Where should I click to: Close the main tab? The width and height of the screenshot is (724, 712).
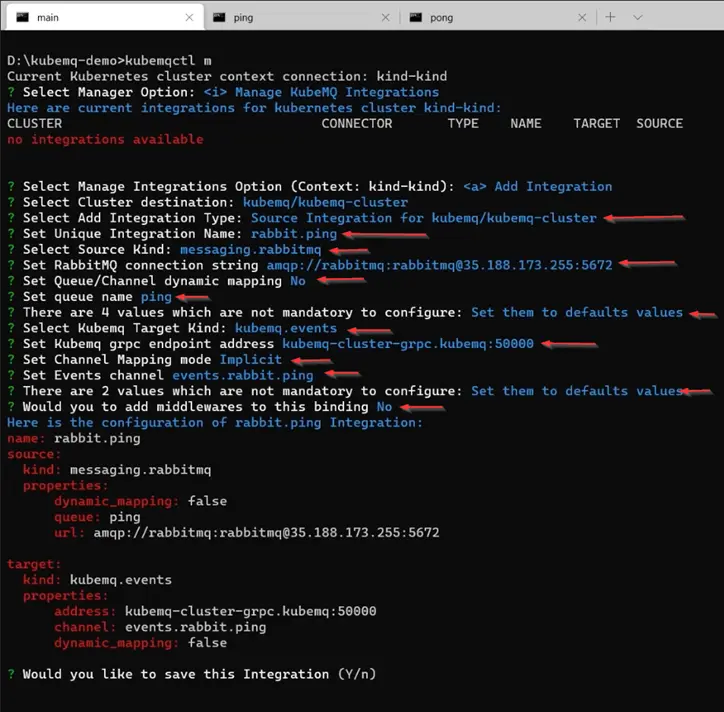pos(189,18)
